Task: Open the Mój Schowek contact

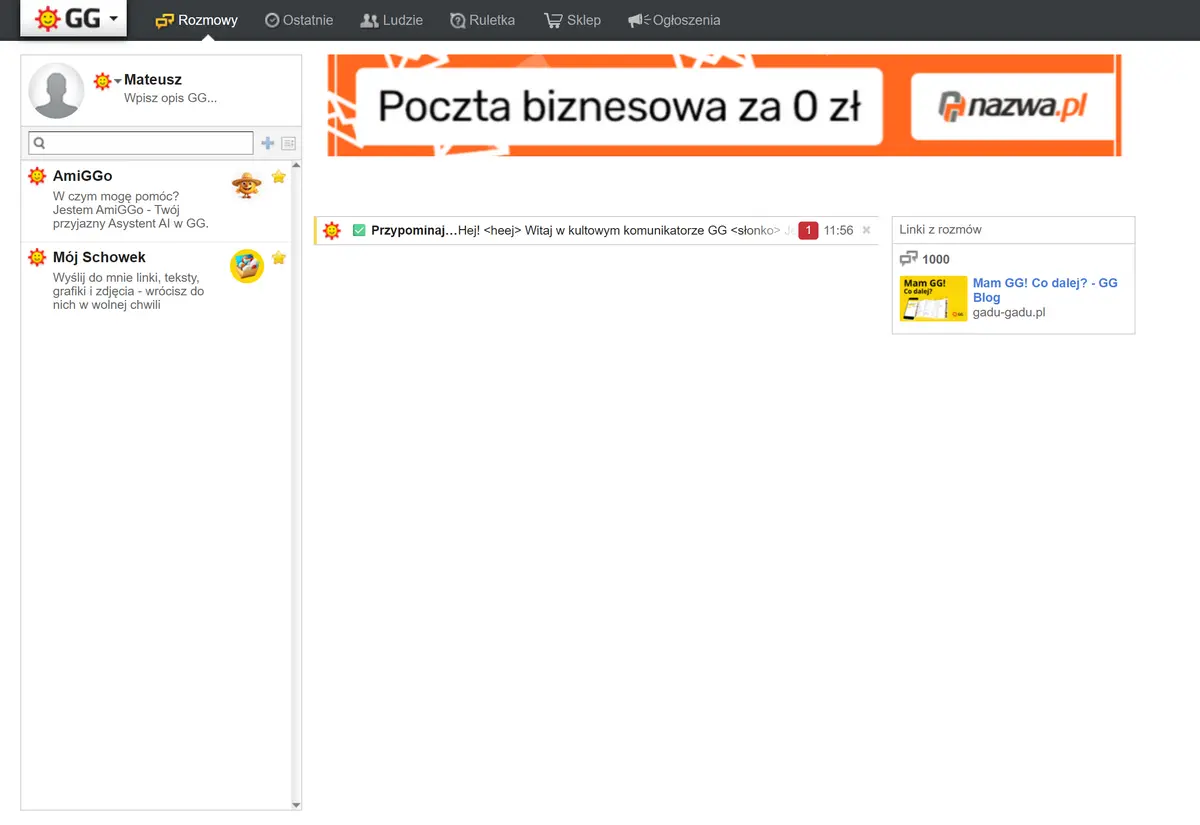Action: [x=155, y=281]
